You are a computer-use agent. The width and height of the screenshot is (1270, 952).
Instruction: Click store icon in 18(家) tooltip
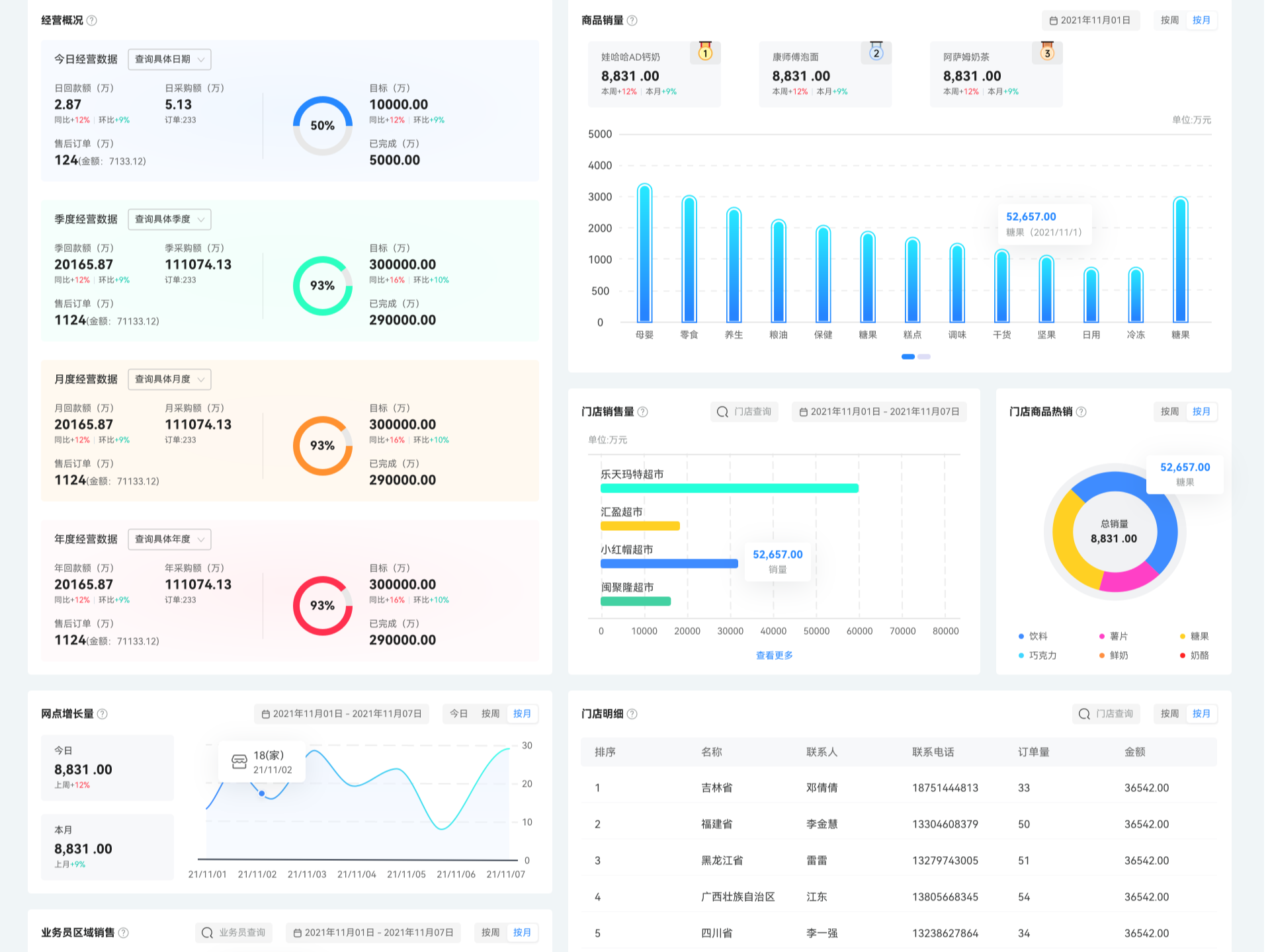239,762
